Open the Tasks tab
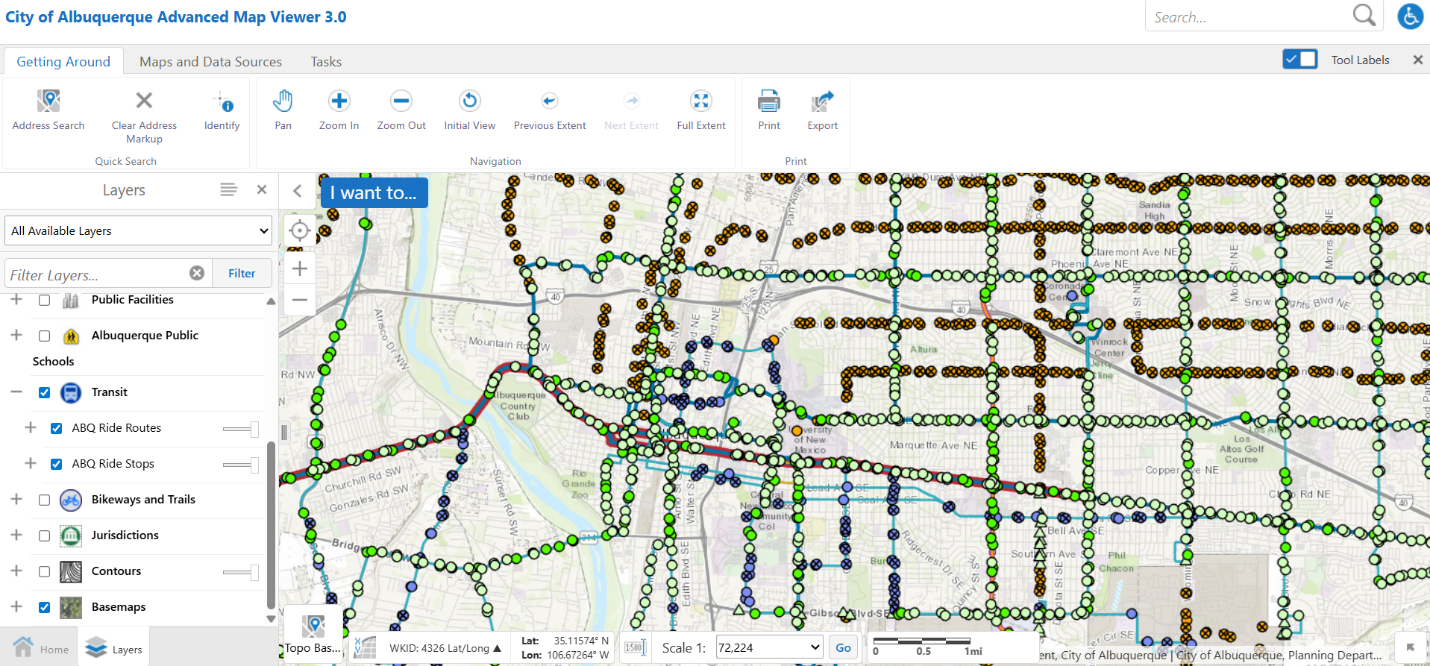Image resolution: width=1430 pixels, height=666 pixels. coord(326,62)
